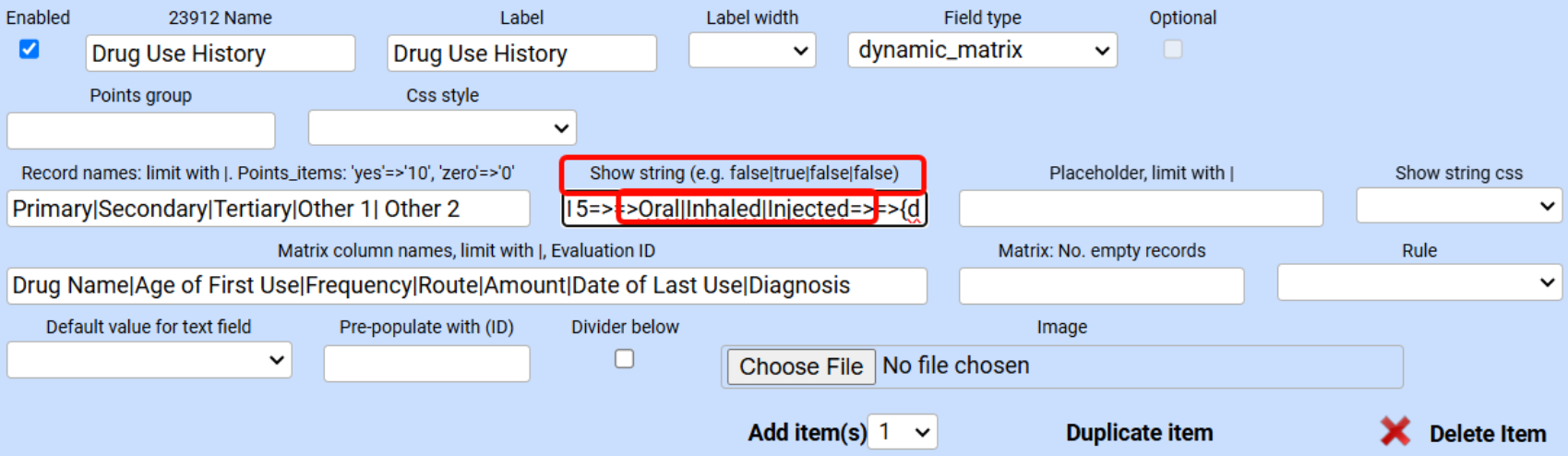Open the Label width dropdown
1568x456 pixels.
pos(751,51)
